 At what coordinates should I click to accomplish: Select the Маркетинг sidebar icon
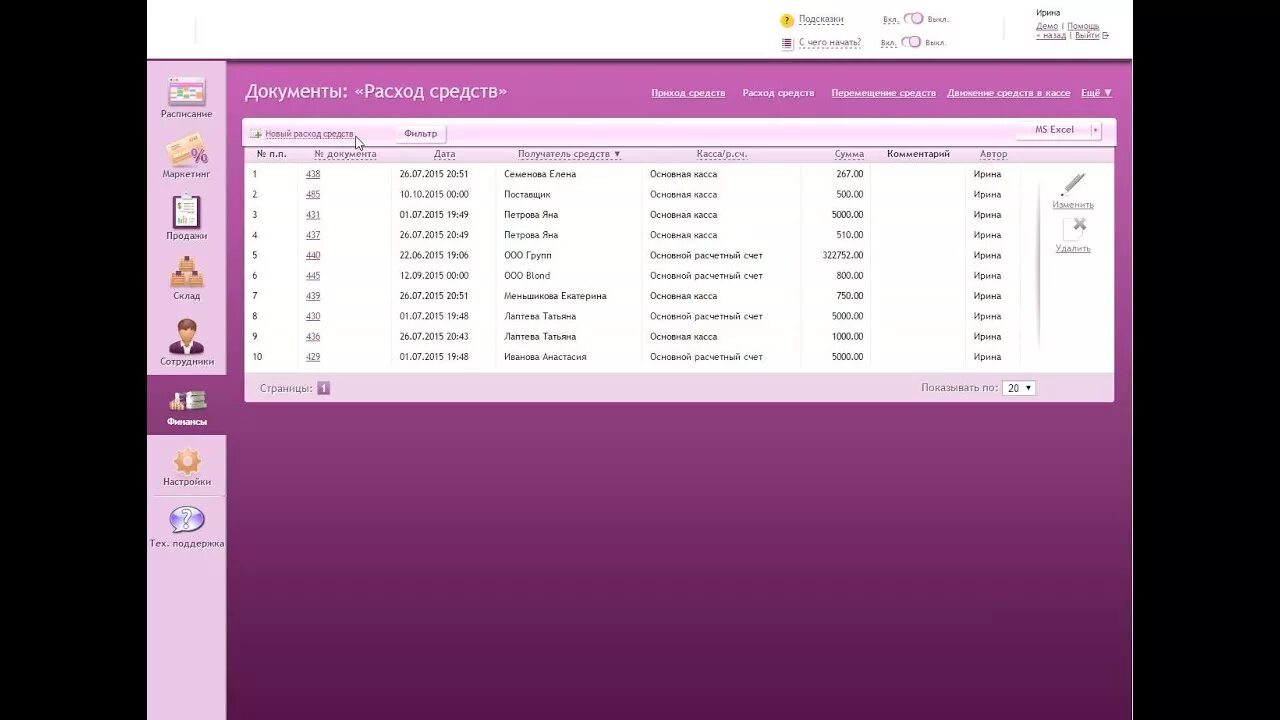pyautogui.click(x=186, y=157)
